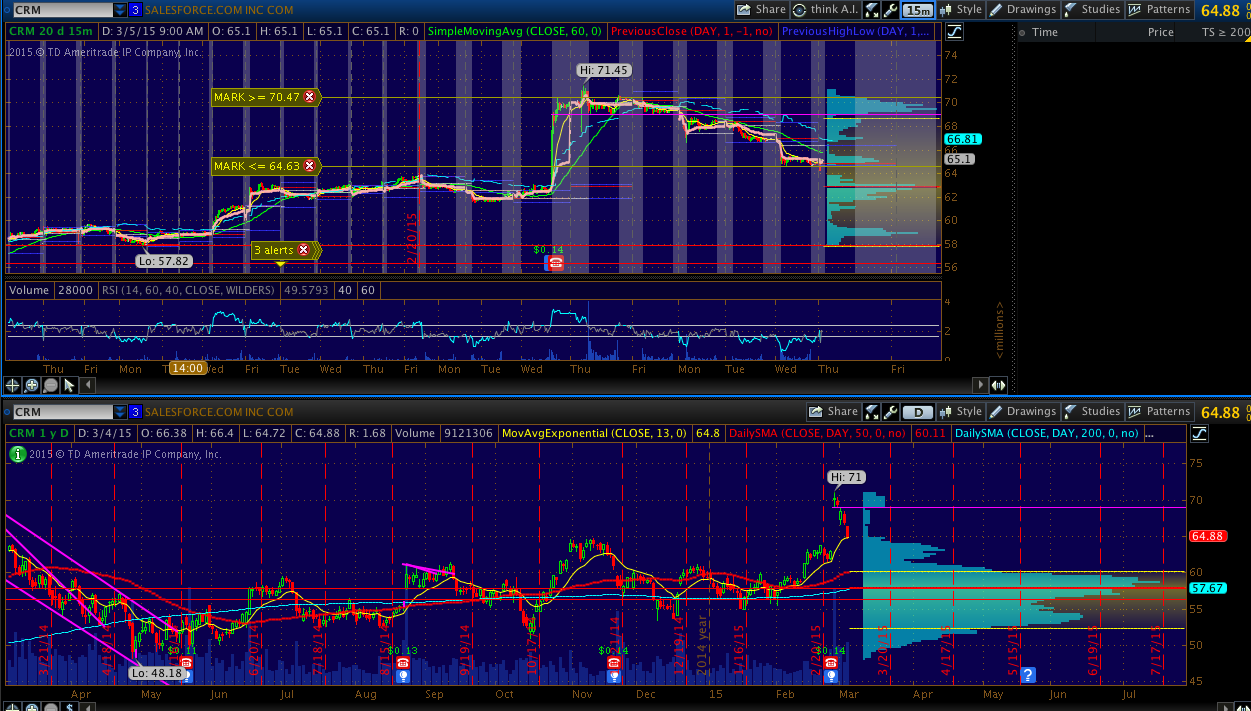Screen dimensions: 1251x711
Task: Click the symbol dropdown arrow on top chart
Action: tap(121, 10)
